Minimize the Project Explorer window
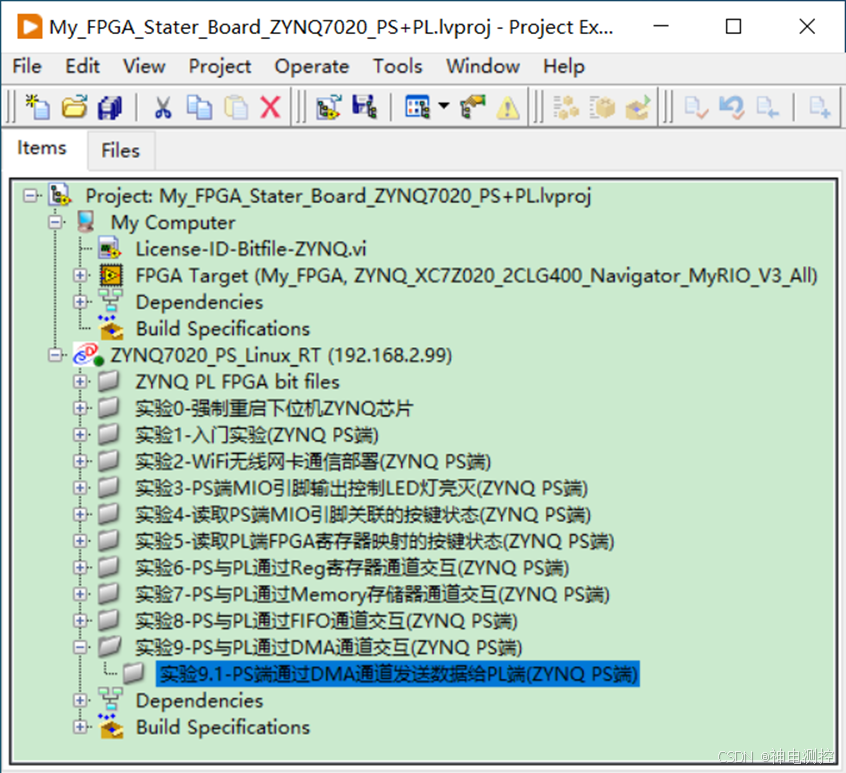 pyautogui.click(x=661, y=26)
